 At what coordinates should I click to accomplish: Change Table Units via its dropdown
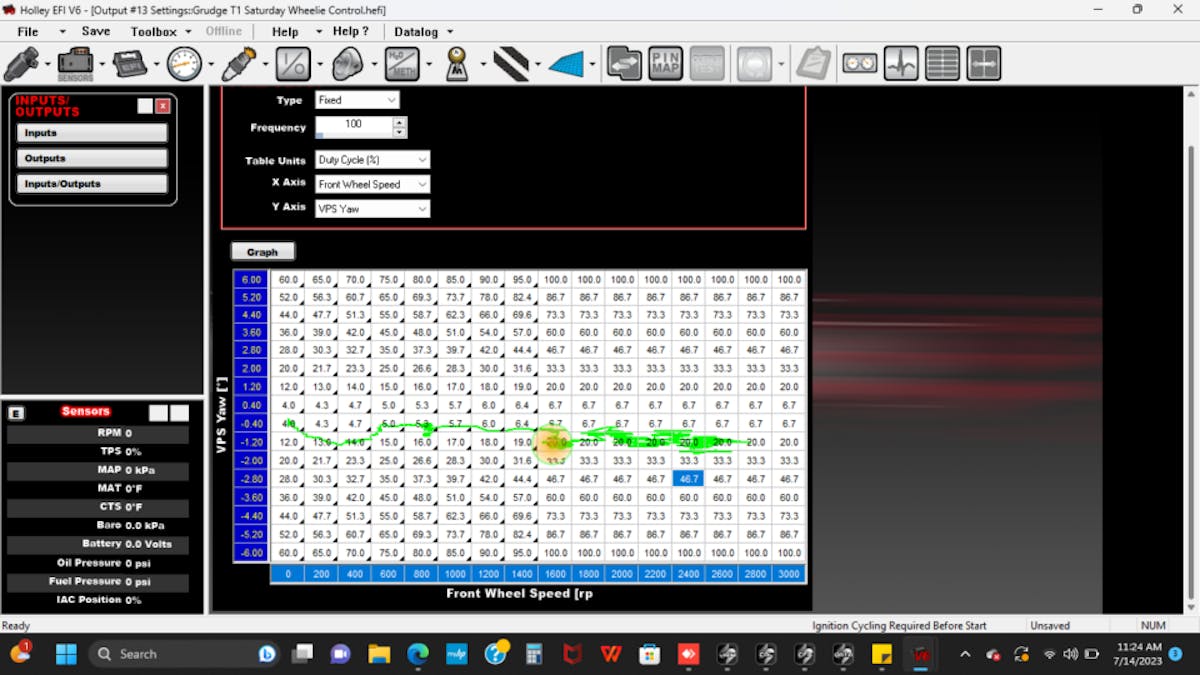tap(372, 160)
